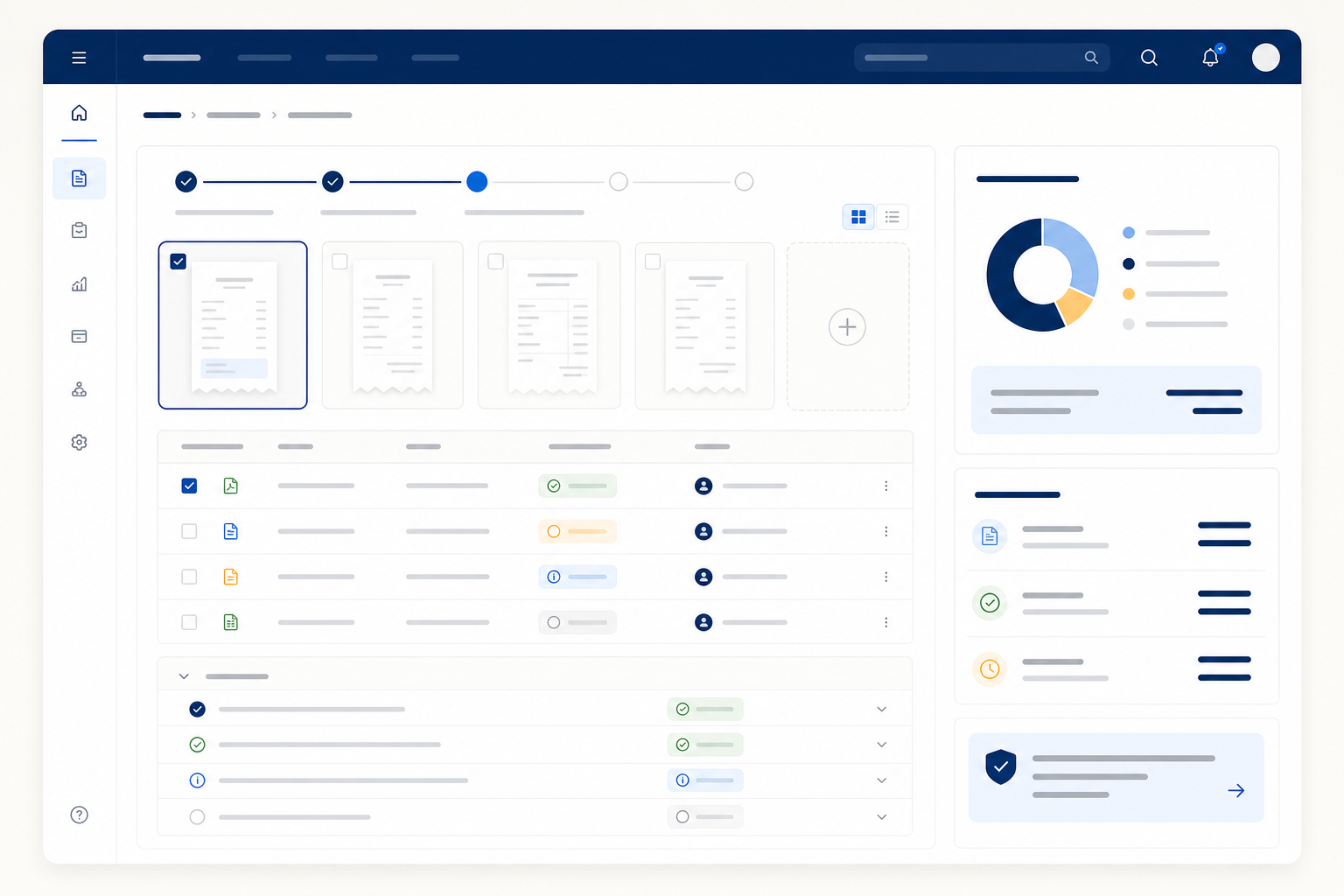Open the first top navigation item

(x=171, y=58)
